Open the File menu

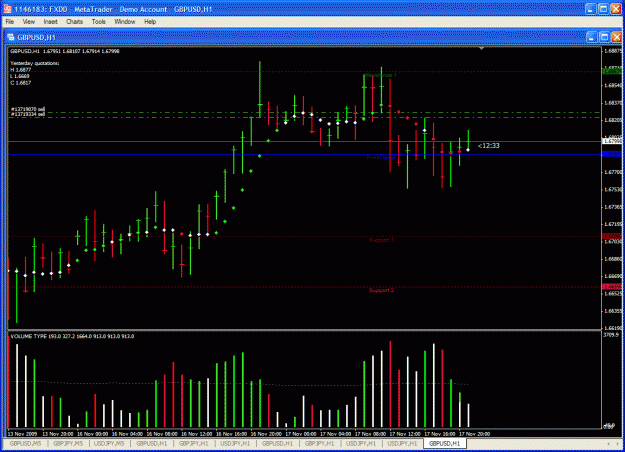coord(10,22)
